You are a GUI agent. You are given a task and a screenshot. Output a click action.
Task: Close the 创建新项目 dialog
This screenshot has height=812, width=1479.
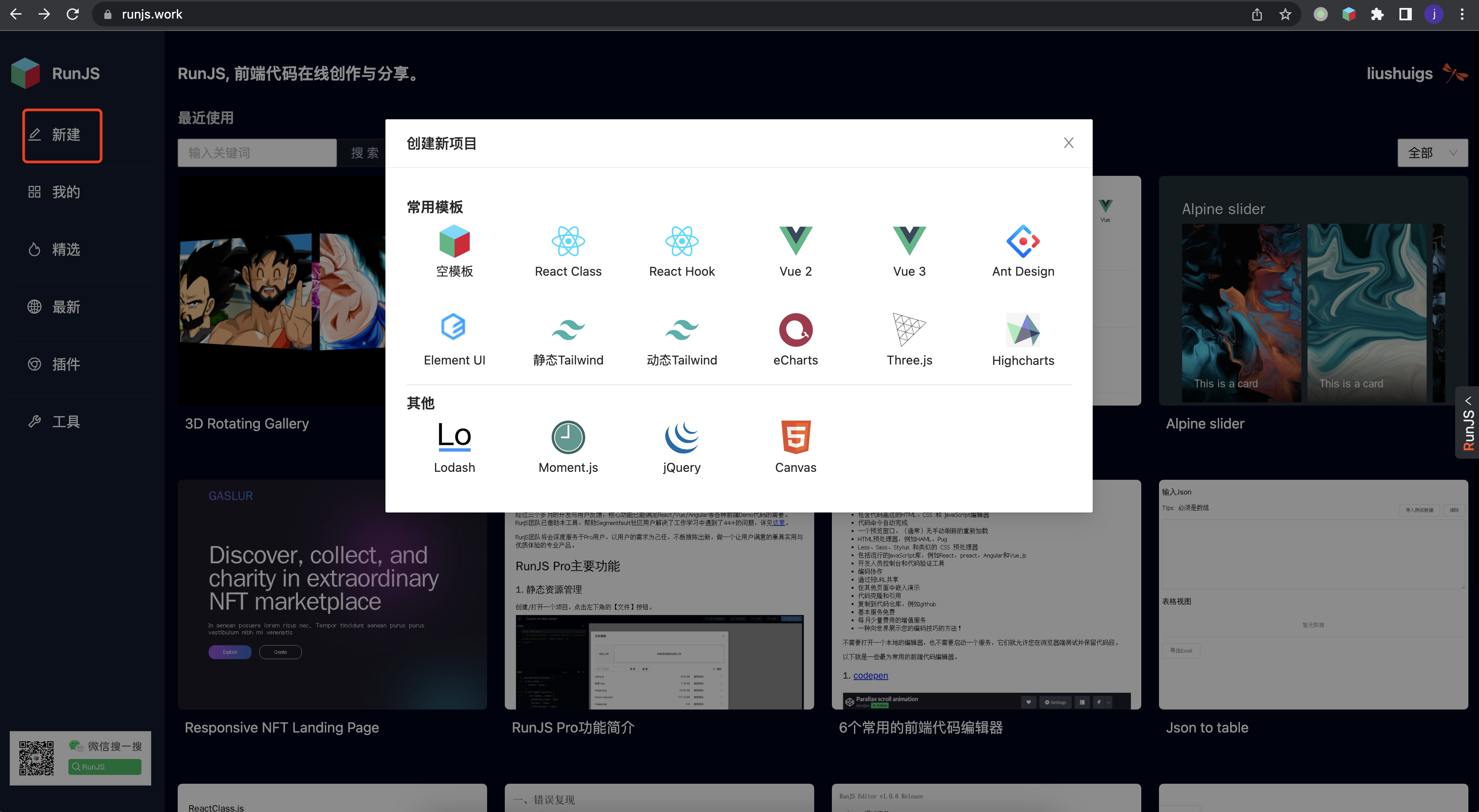[1068, 142]
